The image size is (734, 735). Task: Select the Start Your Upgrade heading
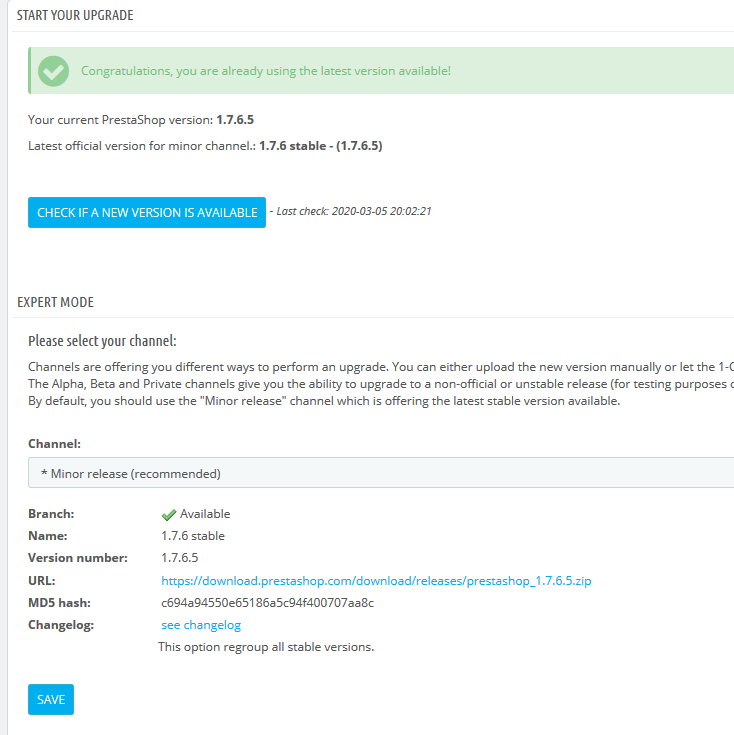tap(75, 16)
